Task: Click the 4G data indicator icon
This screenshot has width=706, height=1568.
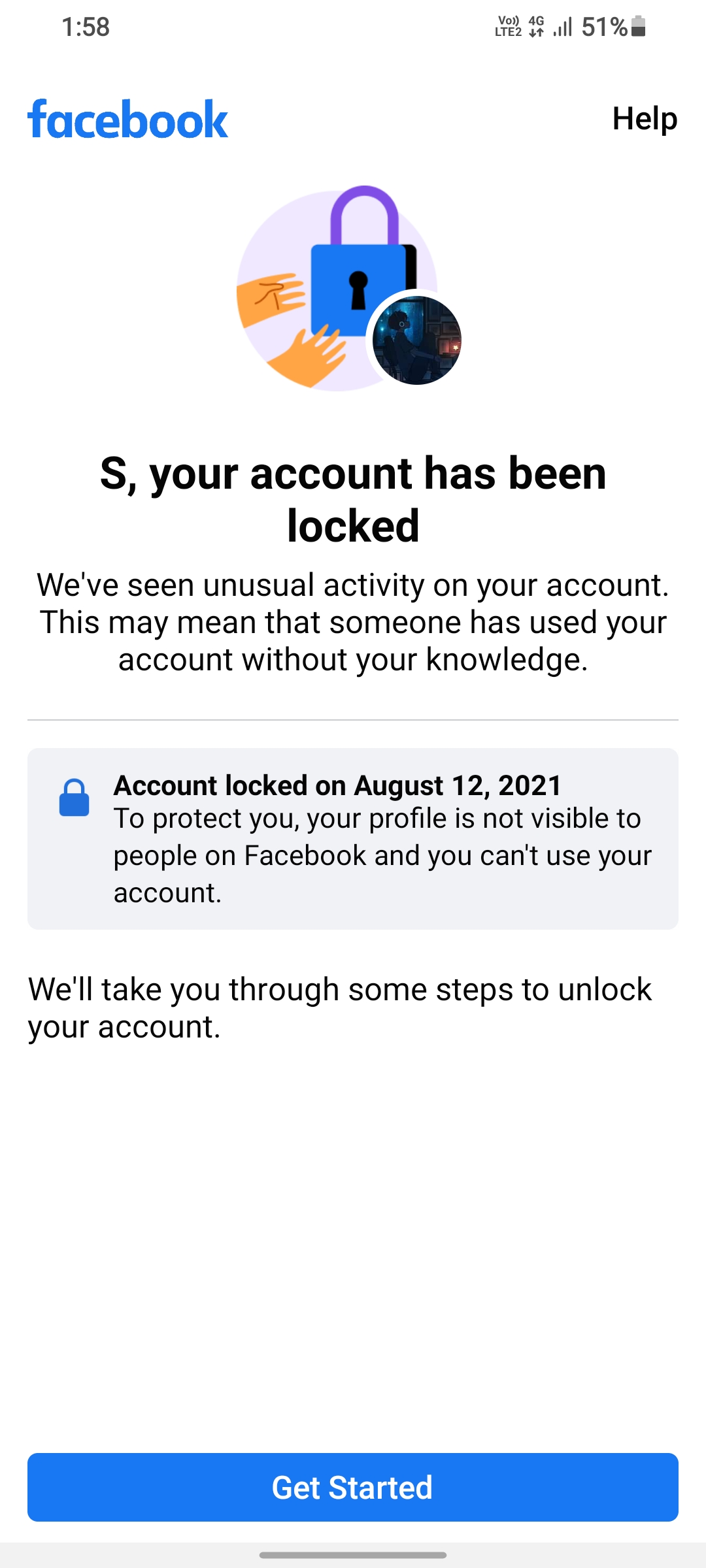Action: click(536, 27)
